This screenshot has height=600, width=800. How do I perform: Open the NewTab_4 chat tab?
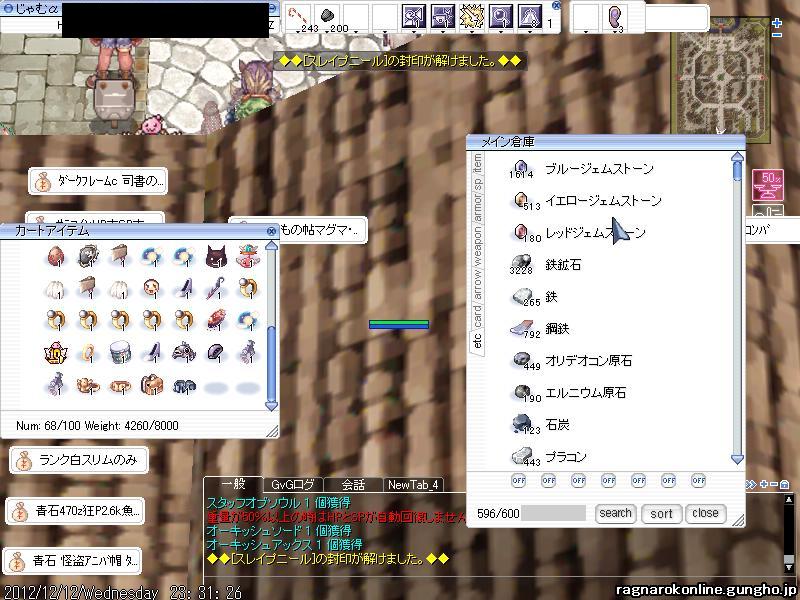pos(413,485)
